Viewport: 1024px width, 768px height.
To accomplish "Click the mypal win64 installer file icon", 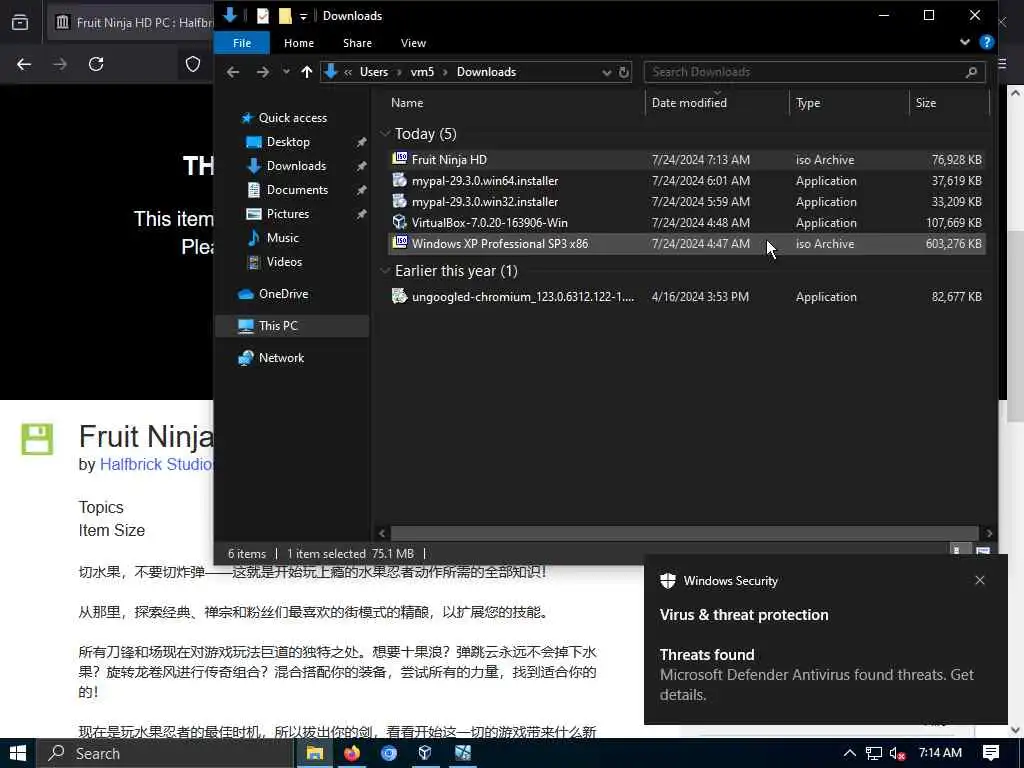I will pos(400,180).
